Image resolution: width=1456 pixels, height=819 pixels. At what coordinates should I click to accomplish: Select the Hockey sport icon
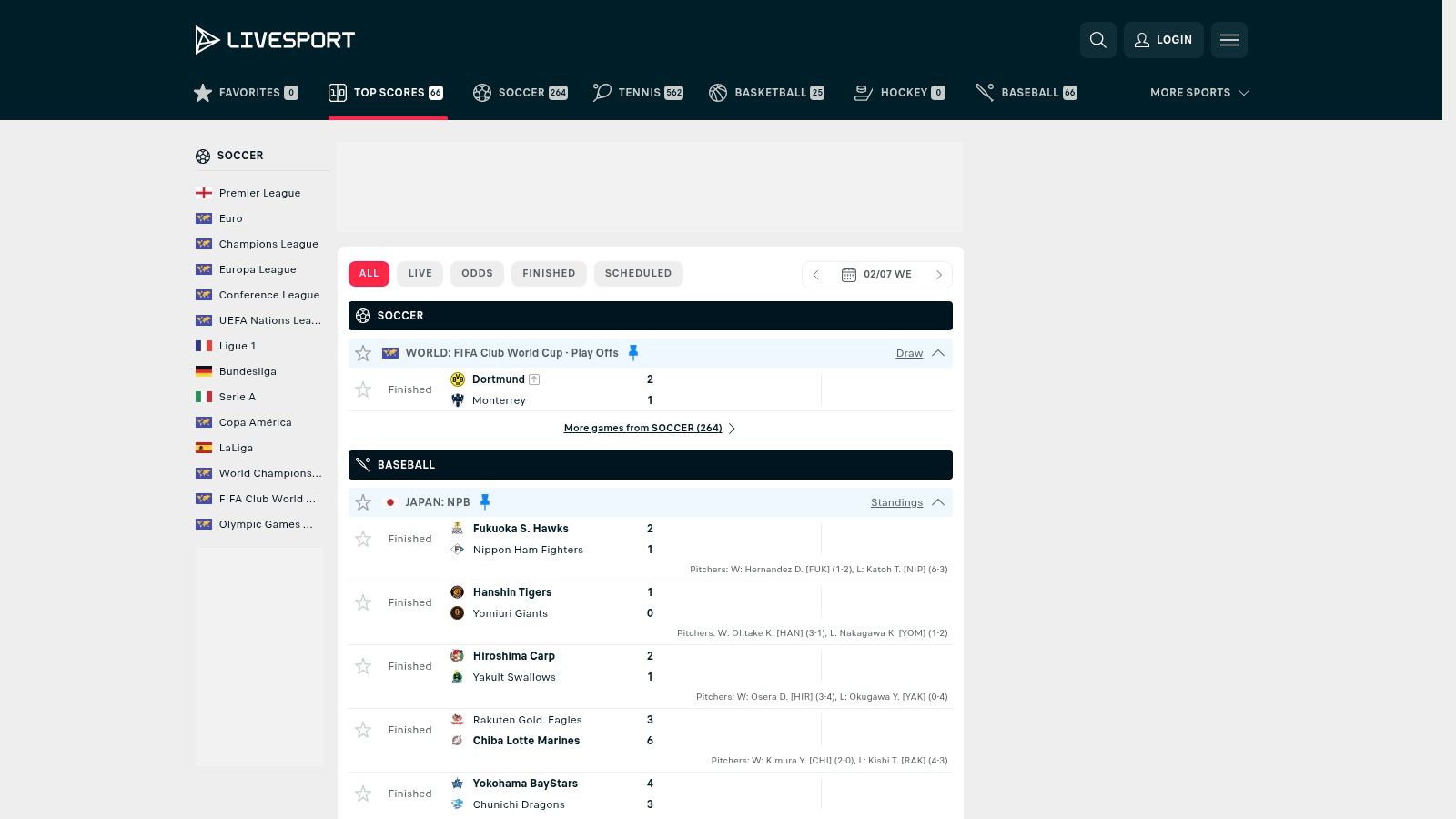(860, 92)
